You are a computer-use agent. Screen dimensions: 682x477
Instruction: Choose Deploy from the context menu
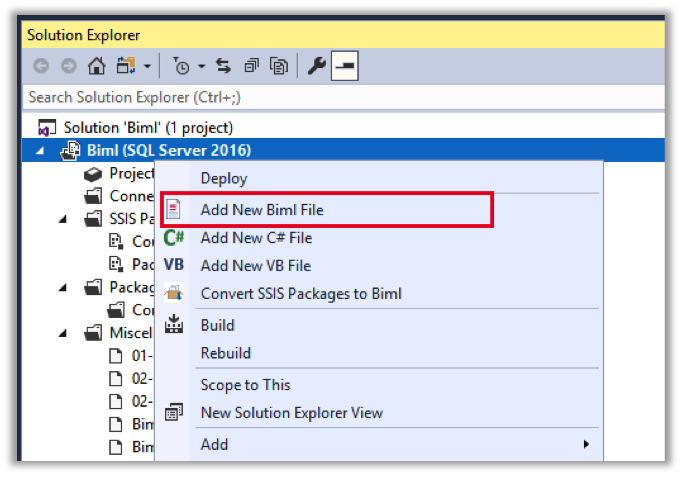[x=379, y=178]
